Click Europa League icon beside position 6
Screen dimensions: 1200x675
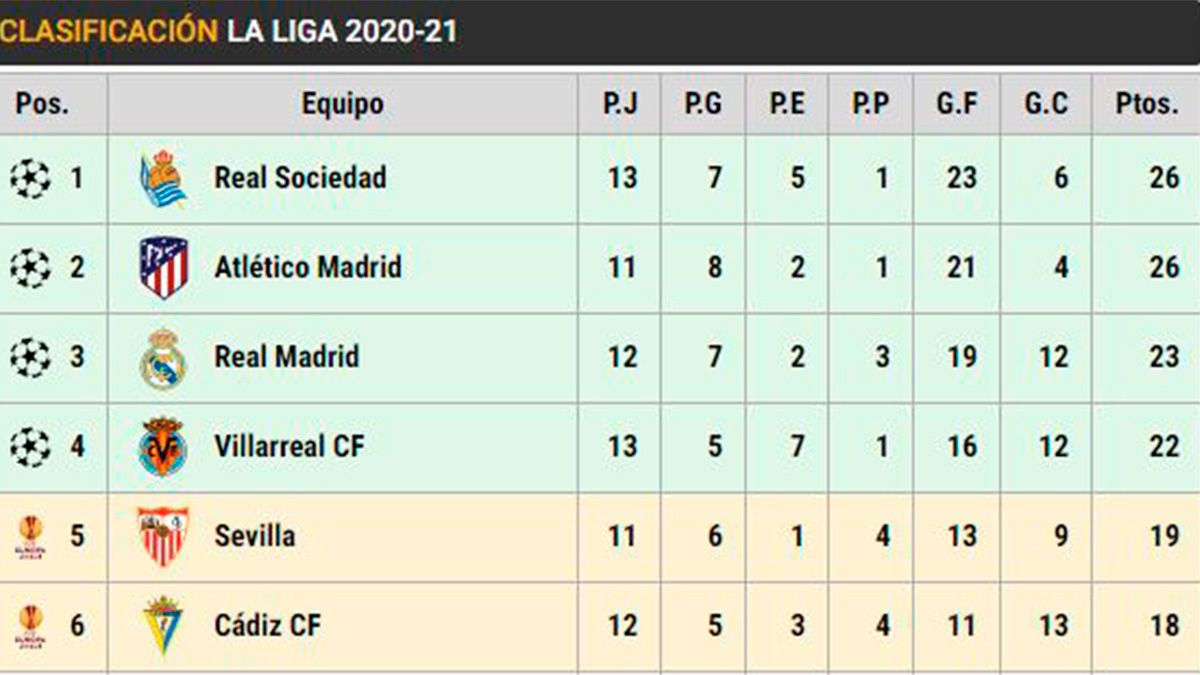coord(30,625)
